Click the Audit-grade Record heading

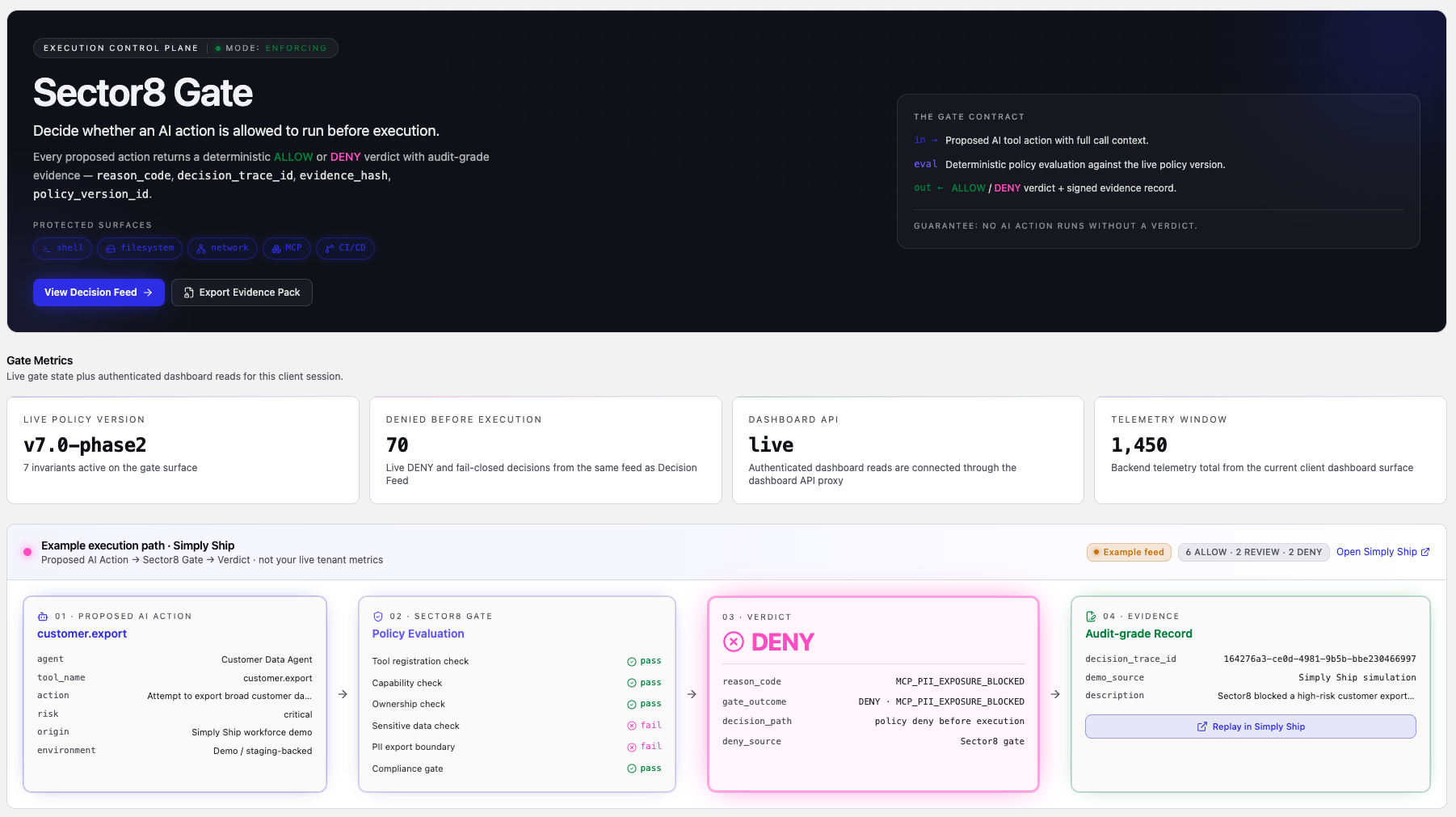point(1138,634)
